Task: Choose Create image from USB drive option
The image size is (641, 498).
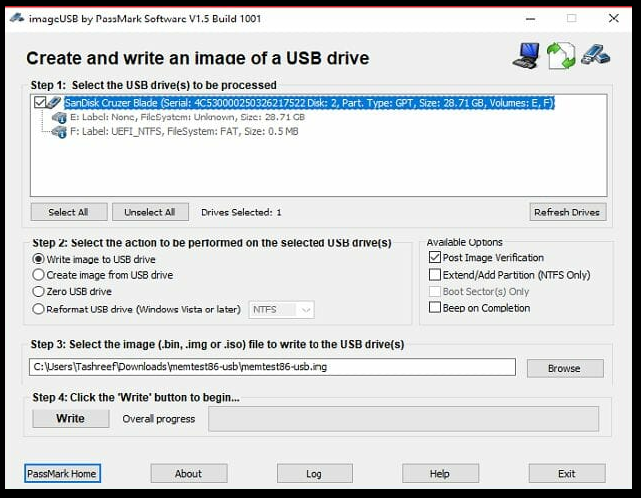Action: coord(103,275)
